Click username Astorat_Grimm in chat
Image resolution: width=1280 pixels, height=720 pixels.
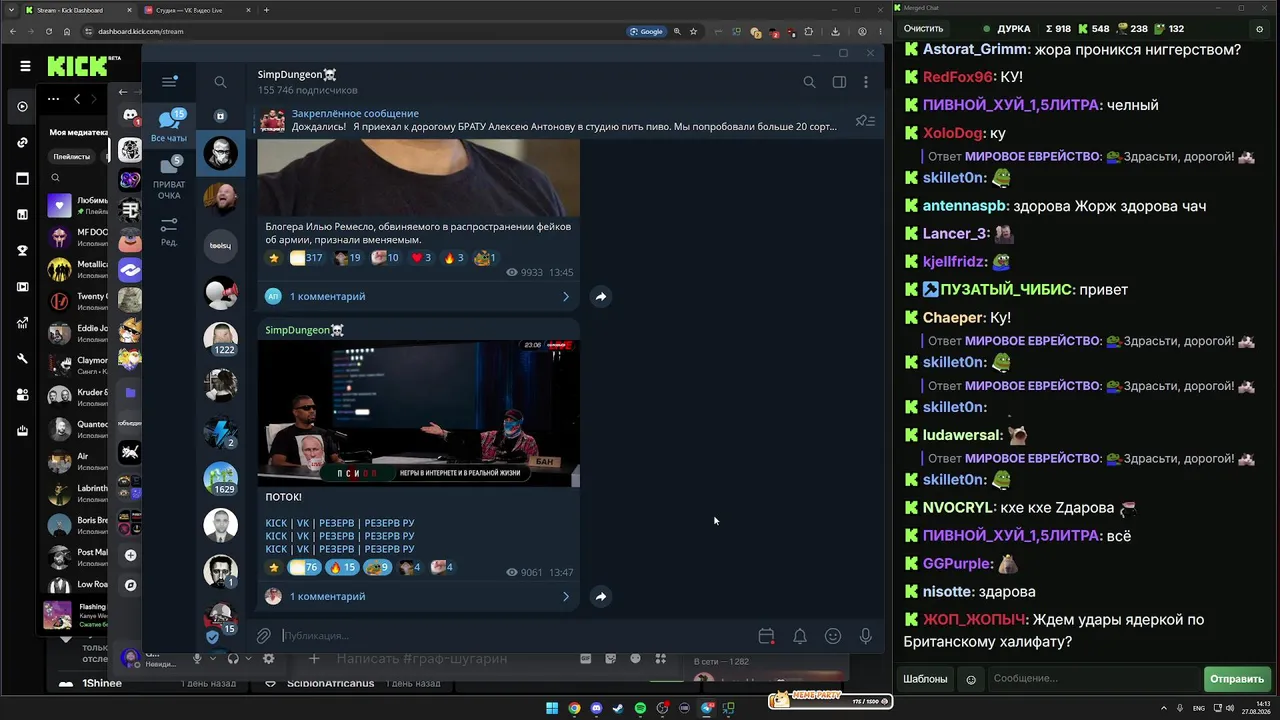pos(975,49)
